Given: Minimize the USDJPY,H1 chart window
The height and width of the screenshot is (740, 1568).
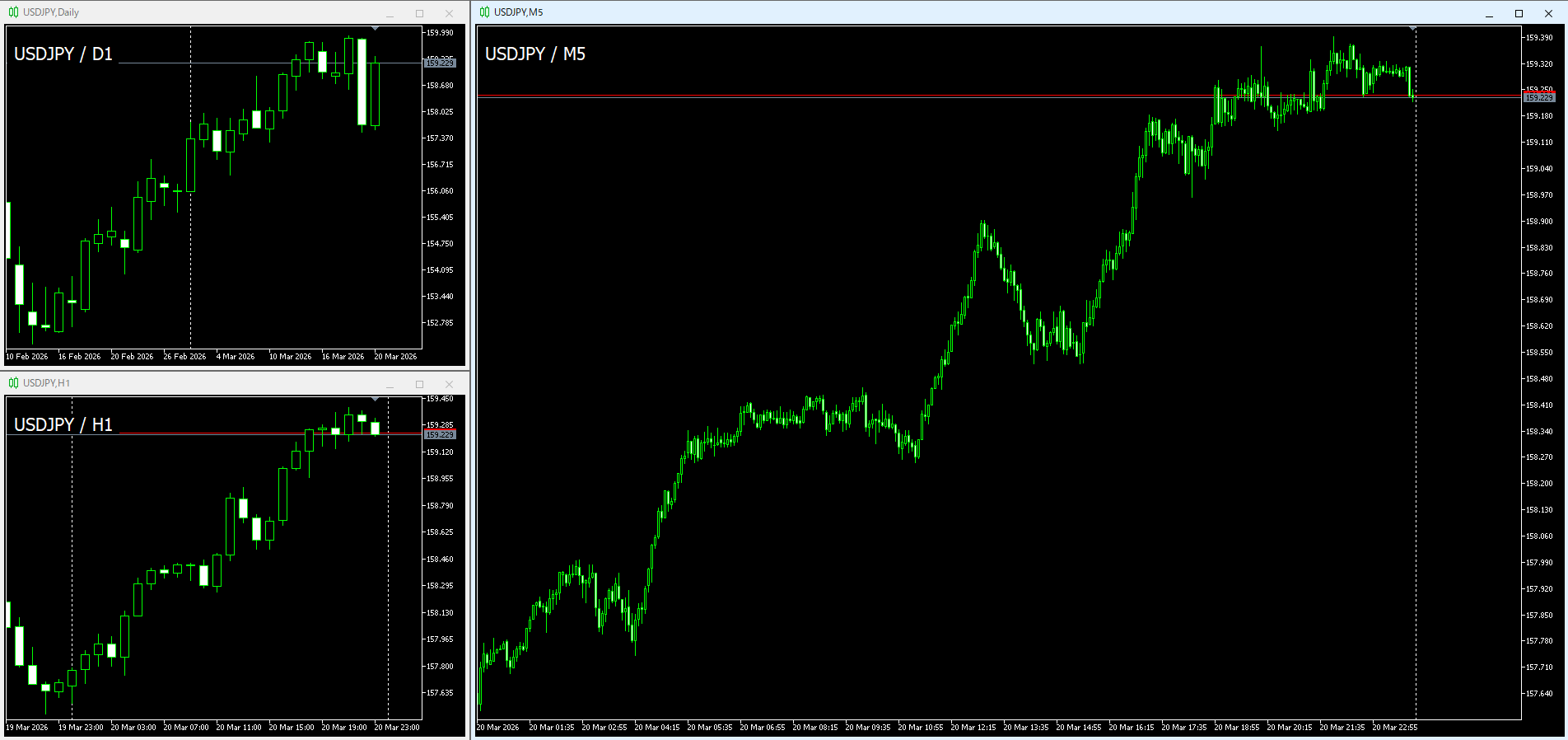Looking at the screenshot, I should point(390,384).
